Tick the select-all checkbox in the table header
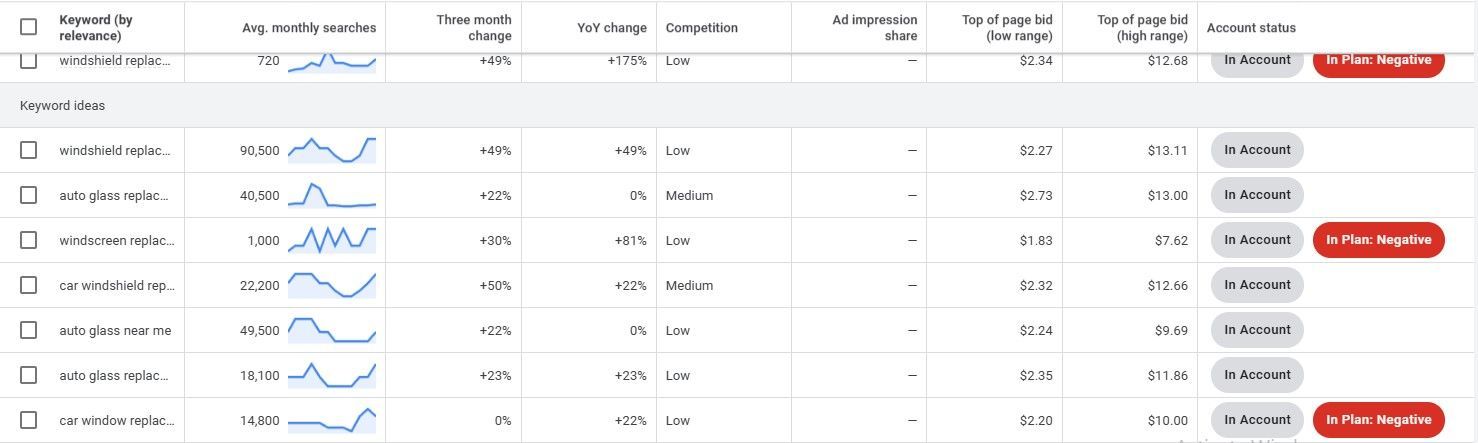 click(x=28, y=27)
